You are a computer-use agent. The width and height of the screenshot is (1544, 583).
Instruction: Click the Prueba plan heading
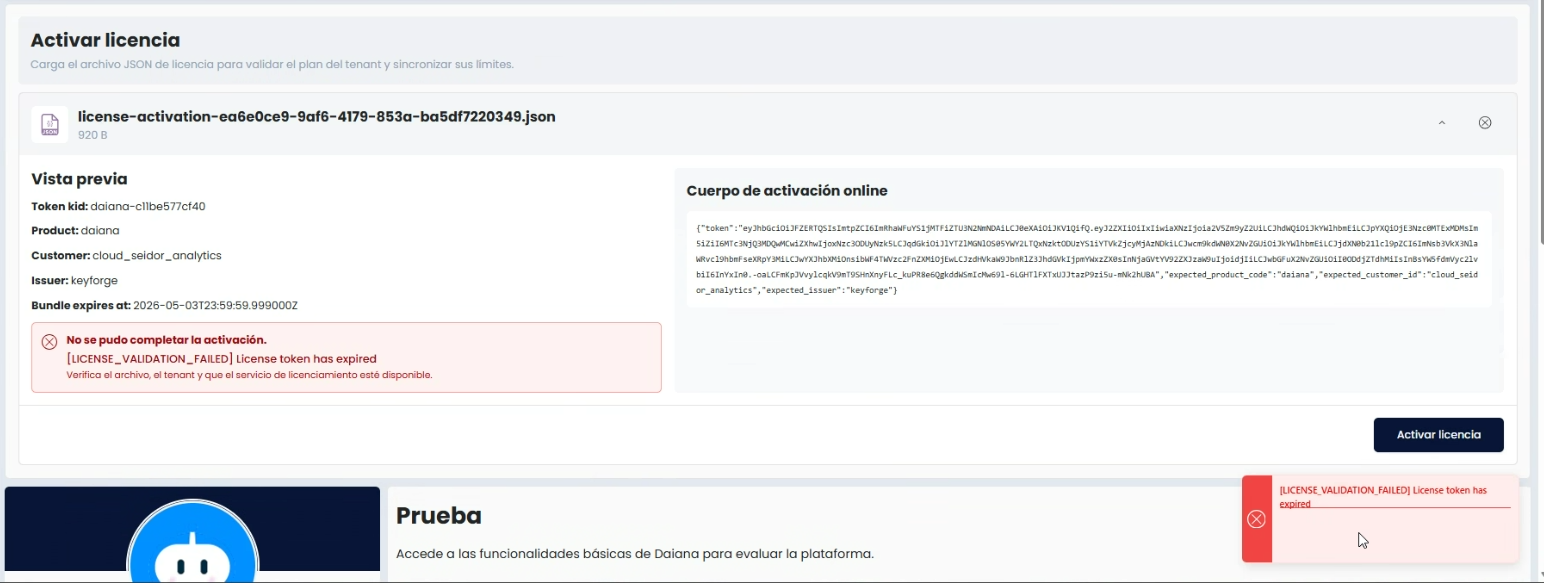click(439, 516)
